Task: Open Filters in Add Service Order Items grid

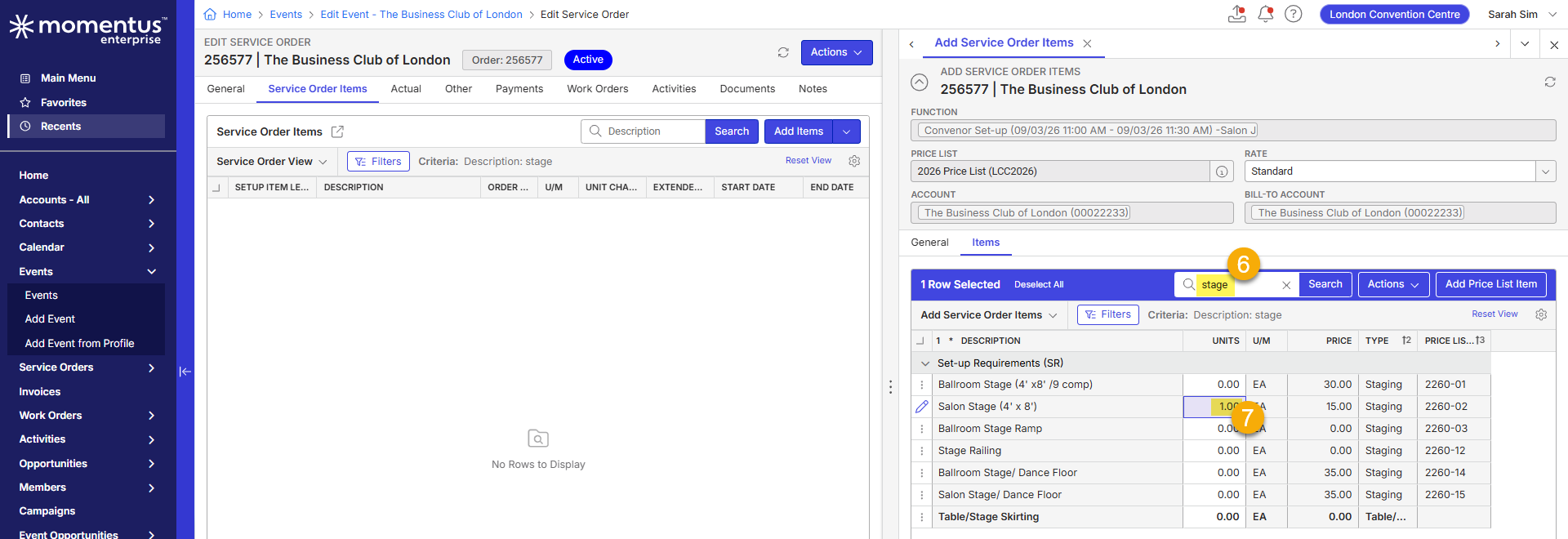Action: pos(1108,314)
